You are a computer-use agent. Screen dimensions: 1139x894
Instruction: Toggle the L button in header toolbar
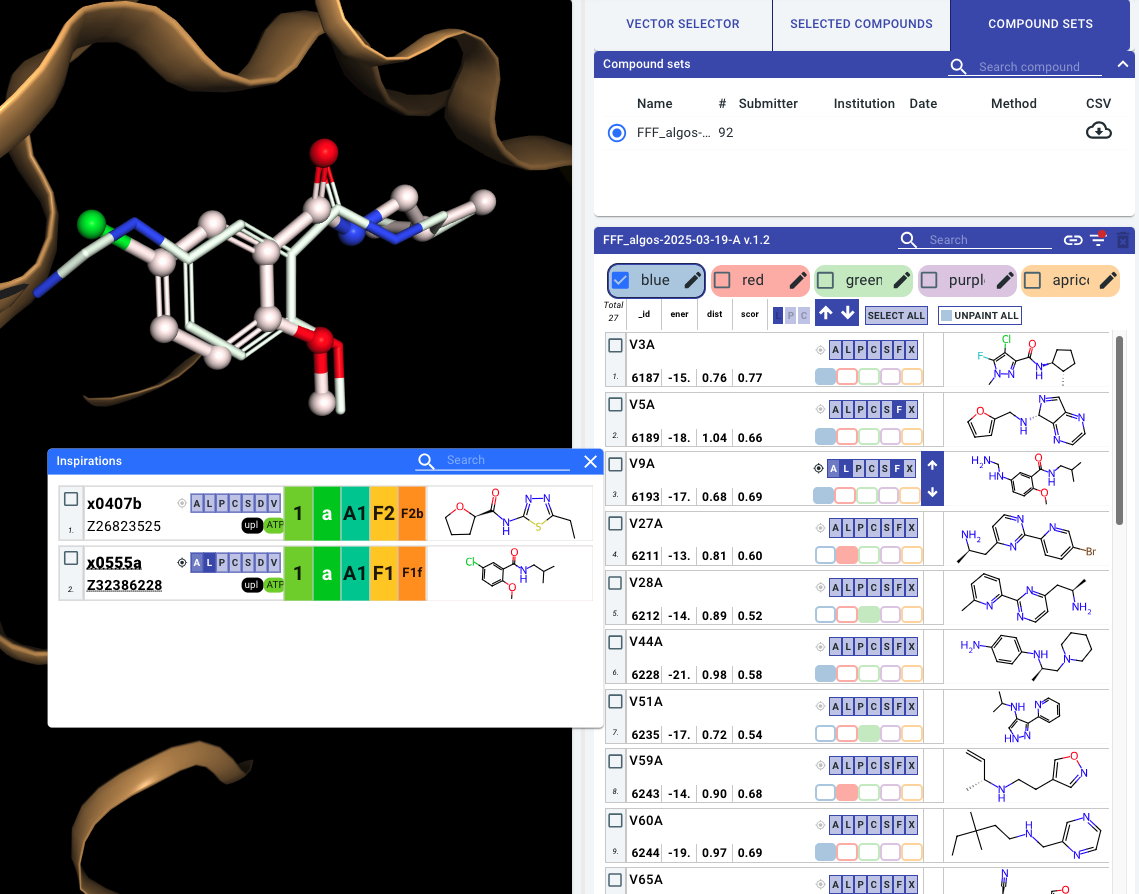(x=778, y=315)
